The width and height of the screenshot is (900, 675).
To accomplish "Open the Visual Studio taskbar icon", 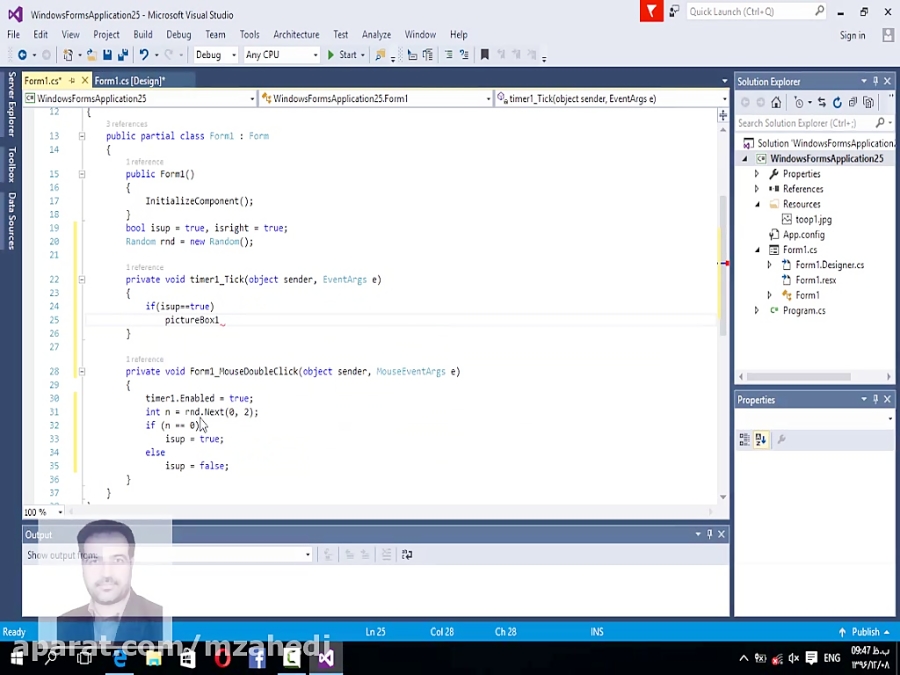I will (x=325, y=658).
